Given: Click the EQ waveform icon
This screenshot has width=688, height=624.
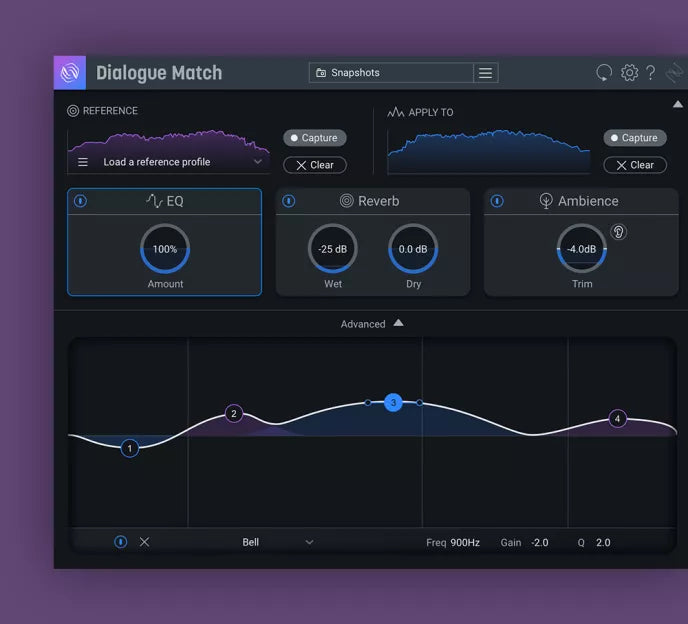Looking at the screenshot, I should [154, 201].
